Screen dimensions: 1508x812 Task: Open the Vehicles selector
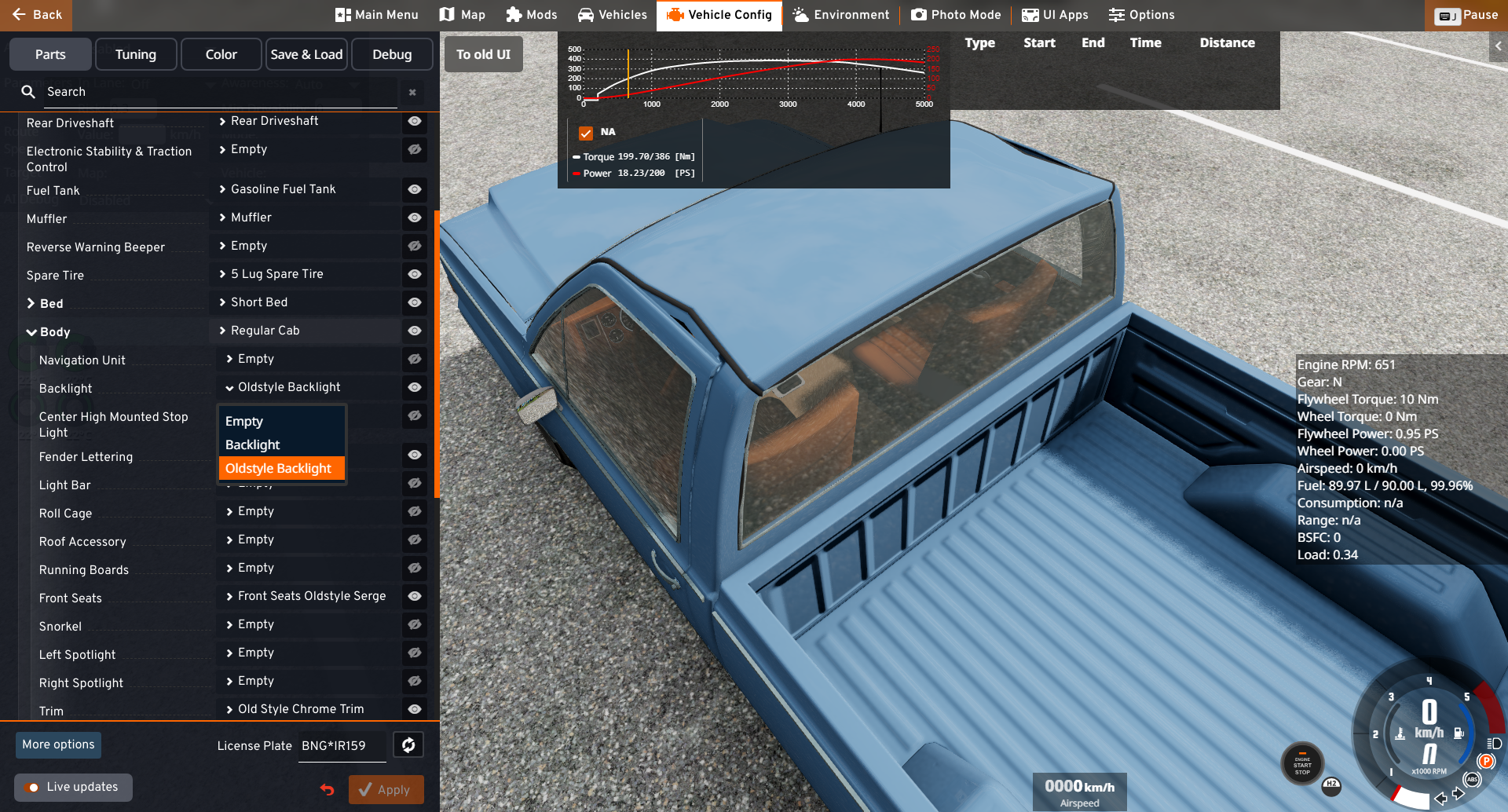tap(613, 15)
